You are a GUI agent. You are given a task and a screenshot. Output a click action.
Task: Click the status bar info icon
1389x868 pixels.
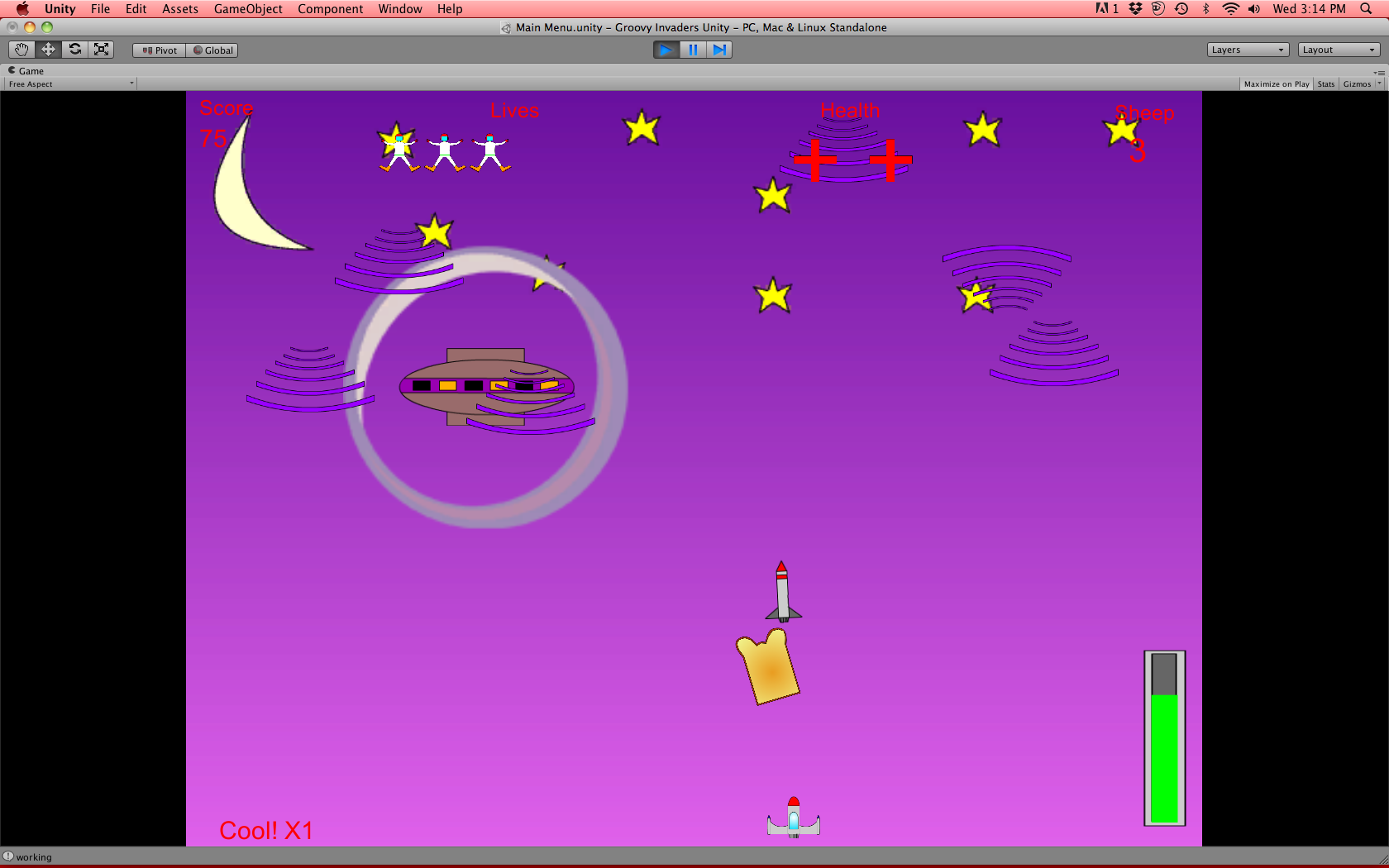(x=8, y=856)
